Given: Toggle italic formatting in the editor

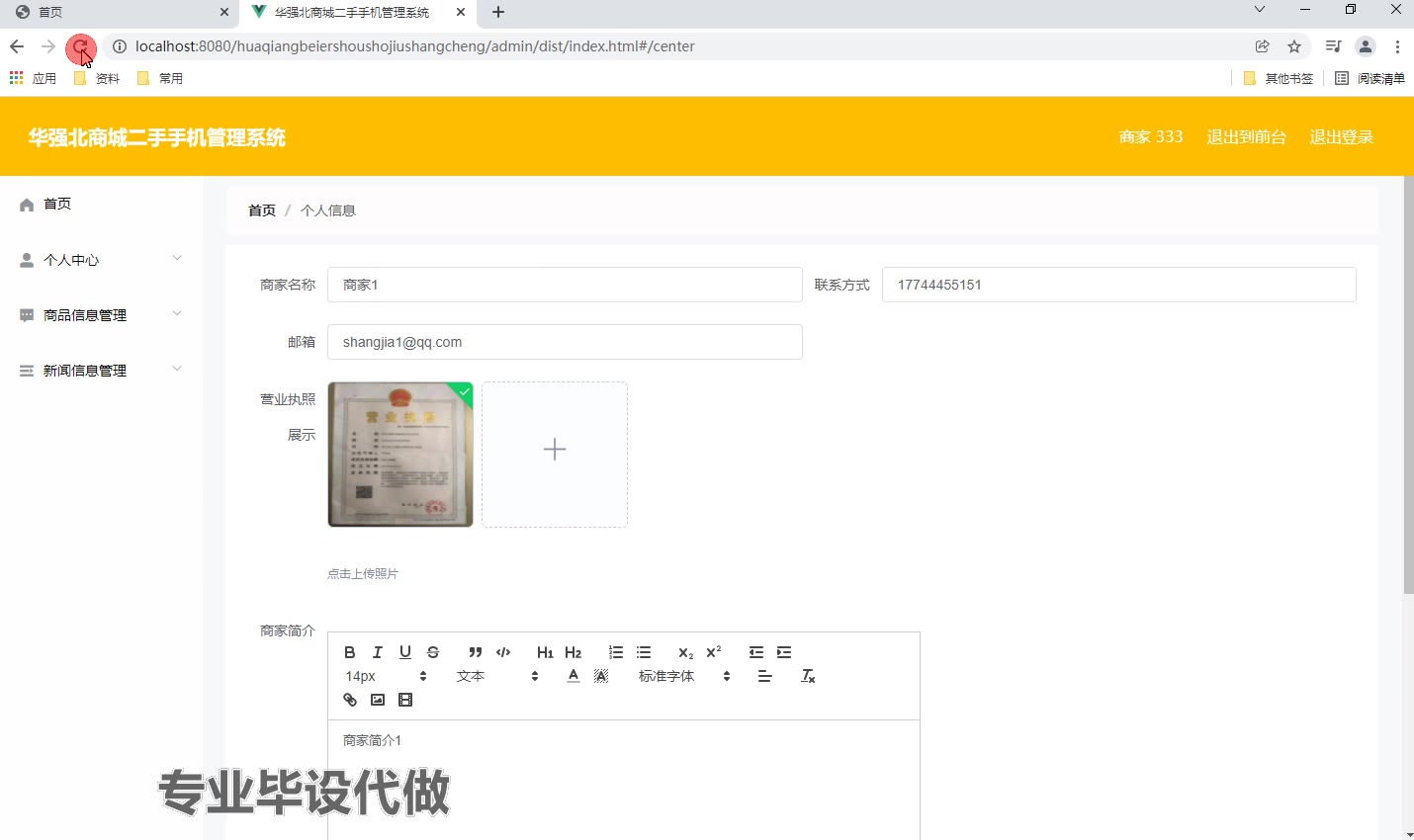Looking at the screenshot, I should (x=377, y=652).
